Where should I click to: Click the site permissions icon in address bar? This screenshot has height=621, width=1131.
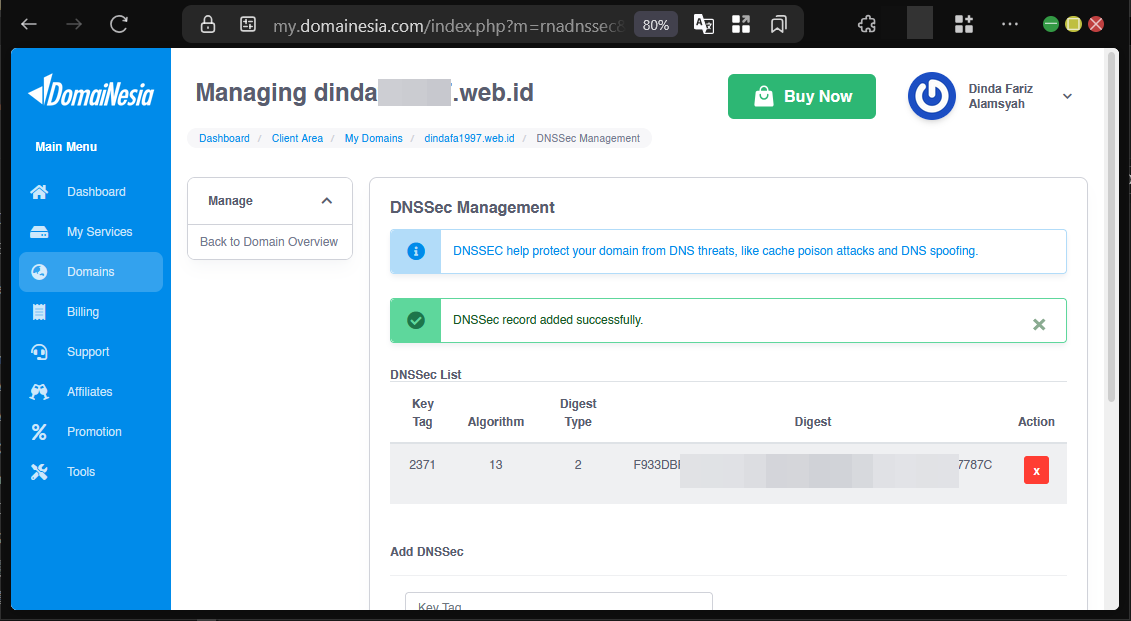coord(248,25)
